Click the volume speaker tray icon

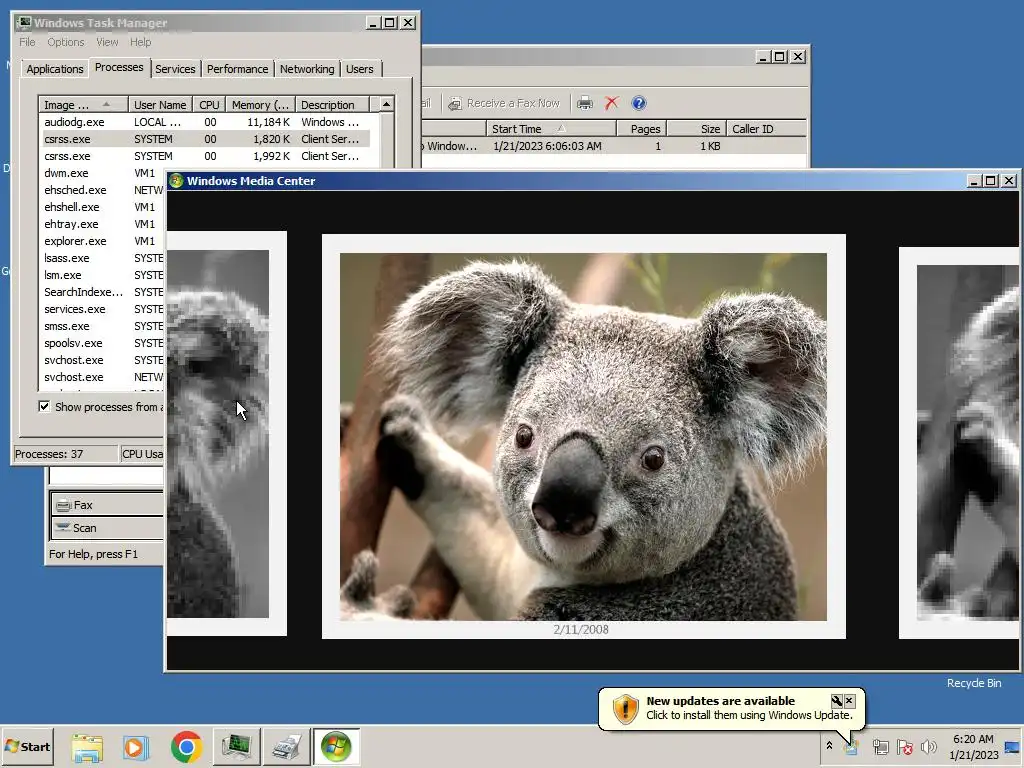(928, 746)
